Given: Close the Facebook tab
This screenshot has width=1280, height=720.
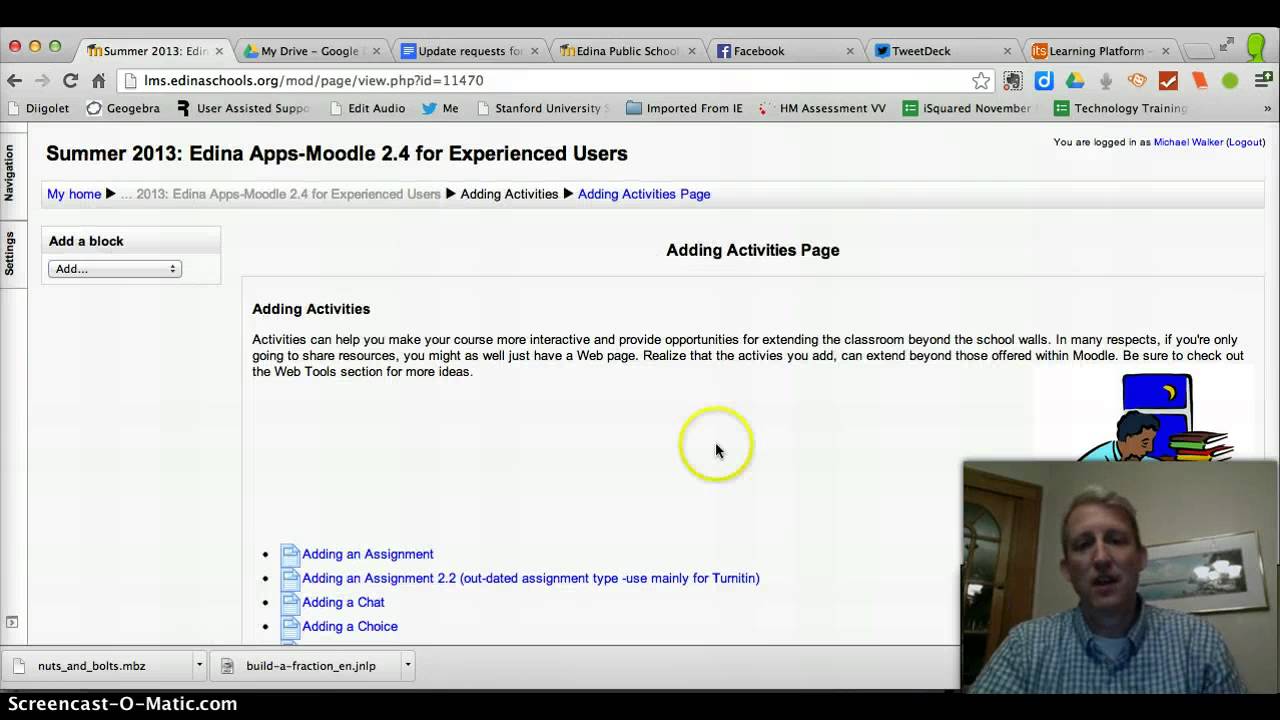Looking at the screenshot, I should (x=850, y=51).
